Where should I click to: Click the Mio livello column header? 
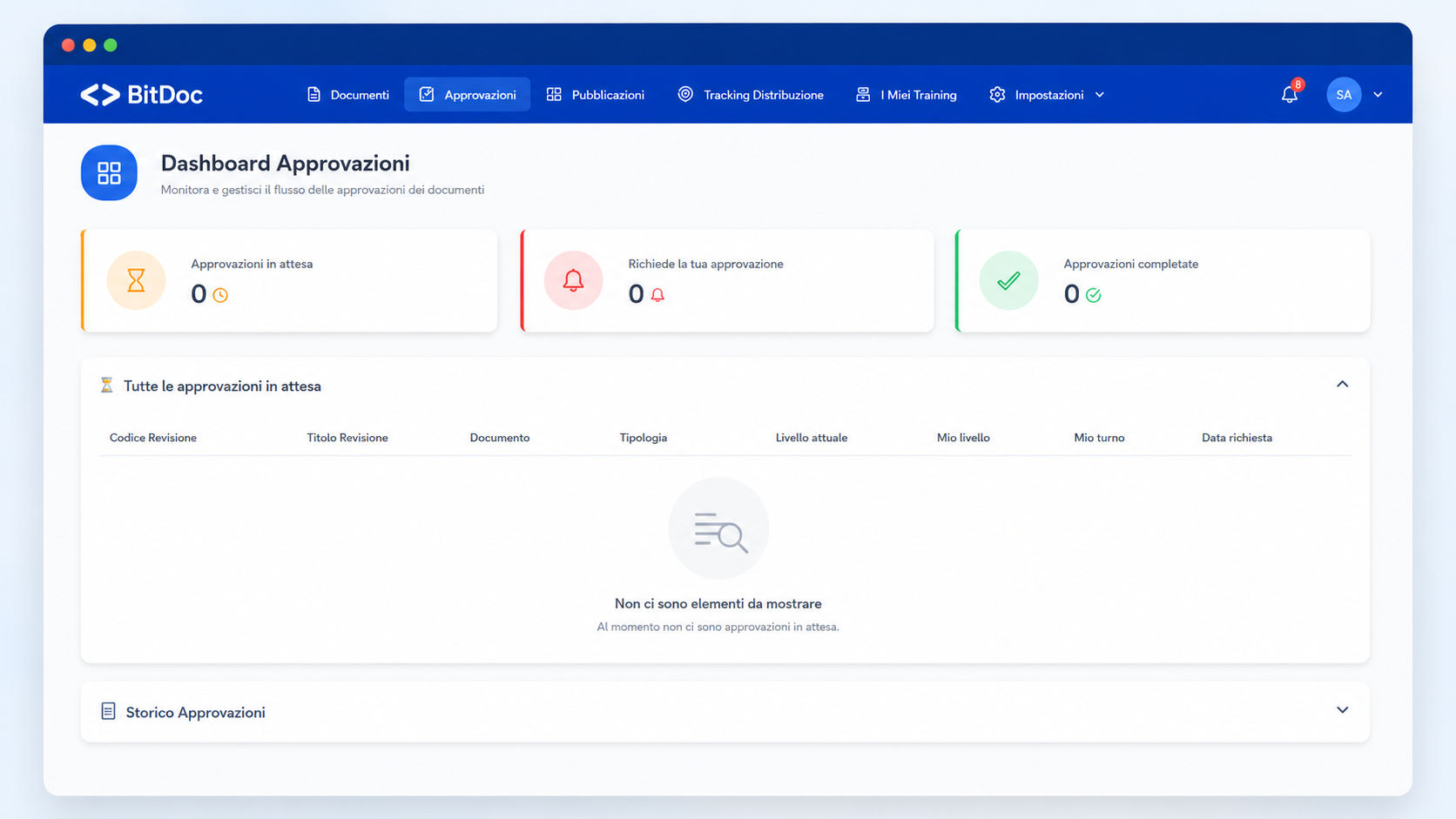coord(963,438)
